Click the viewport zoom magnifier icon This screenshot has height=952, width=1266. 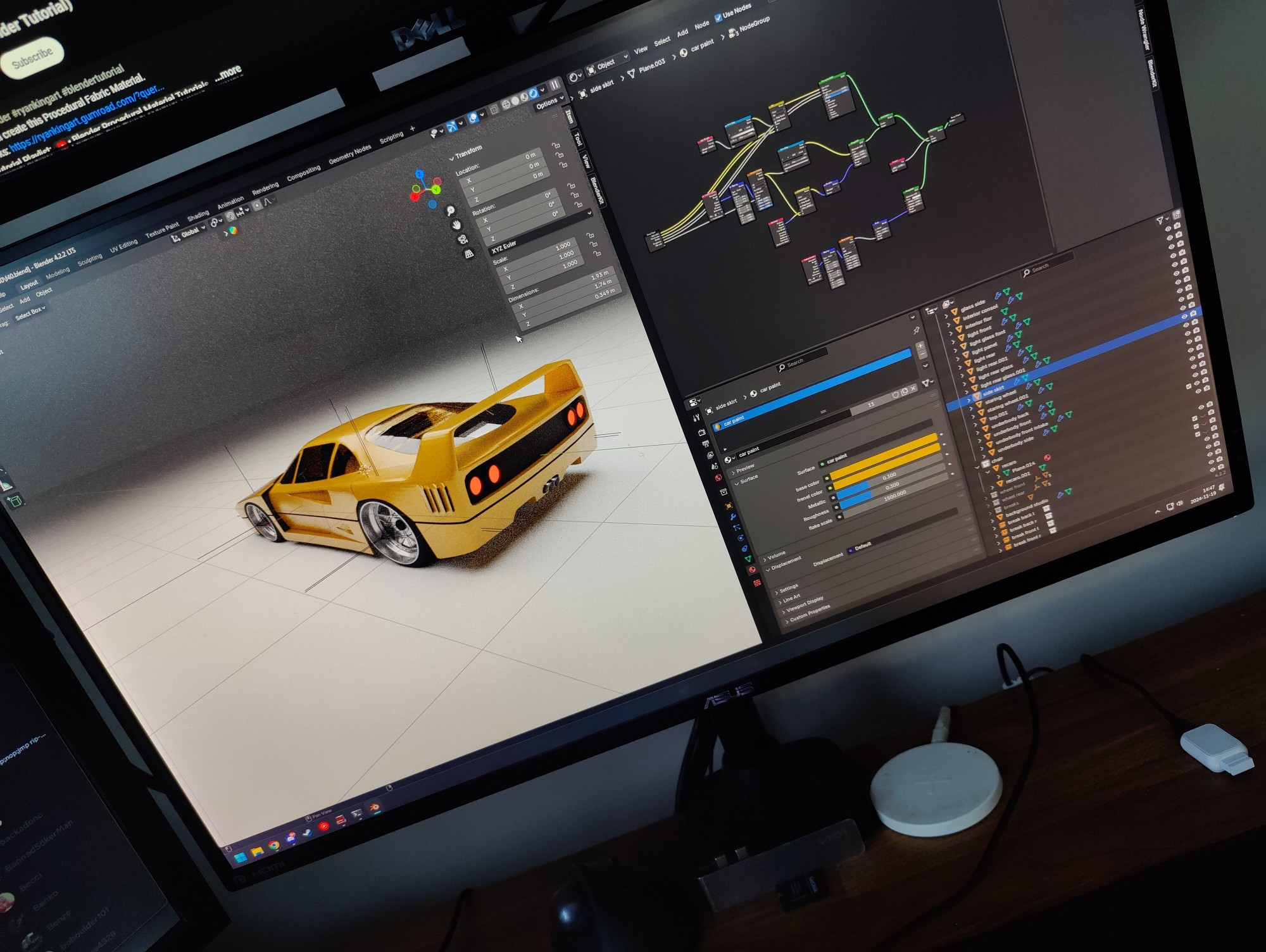tap(450, 211)
